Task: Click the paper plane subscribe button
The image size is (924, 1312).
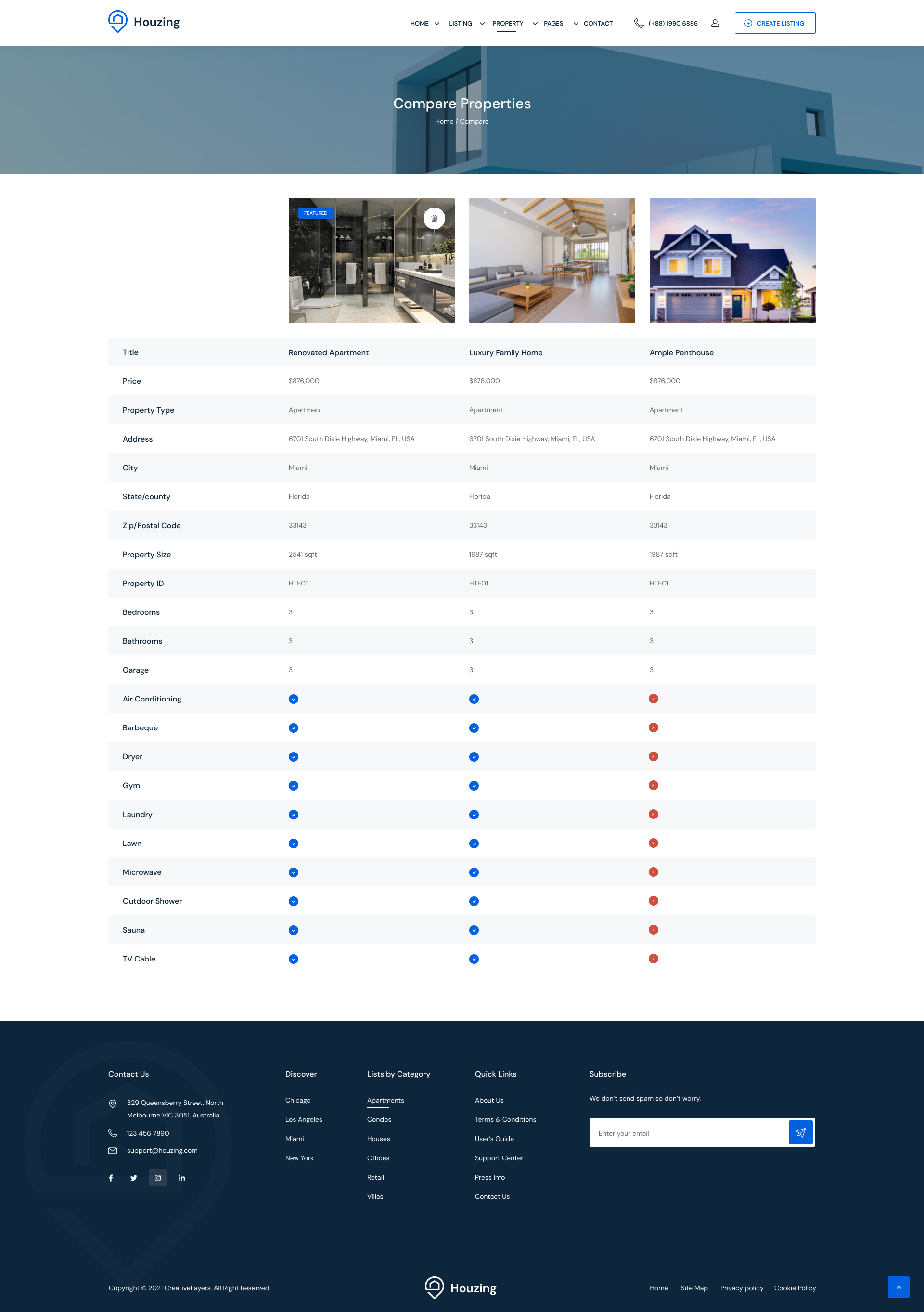Action: (x=800, y=1132)
